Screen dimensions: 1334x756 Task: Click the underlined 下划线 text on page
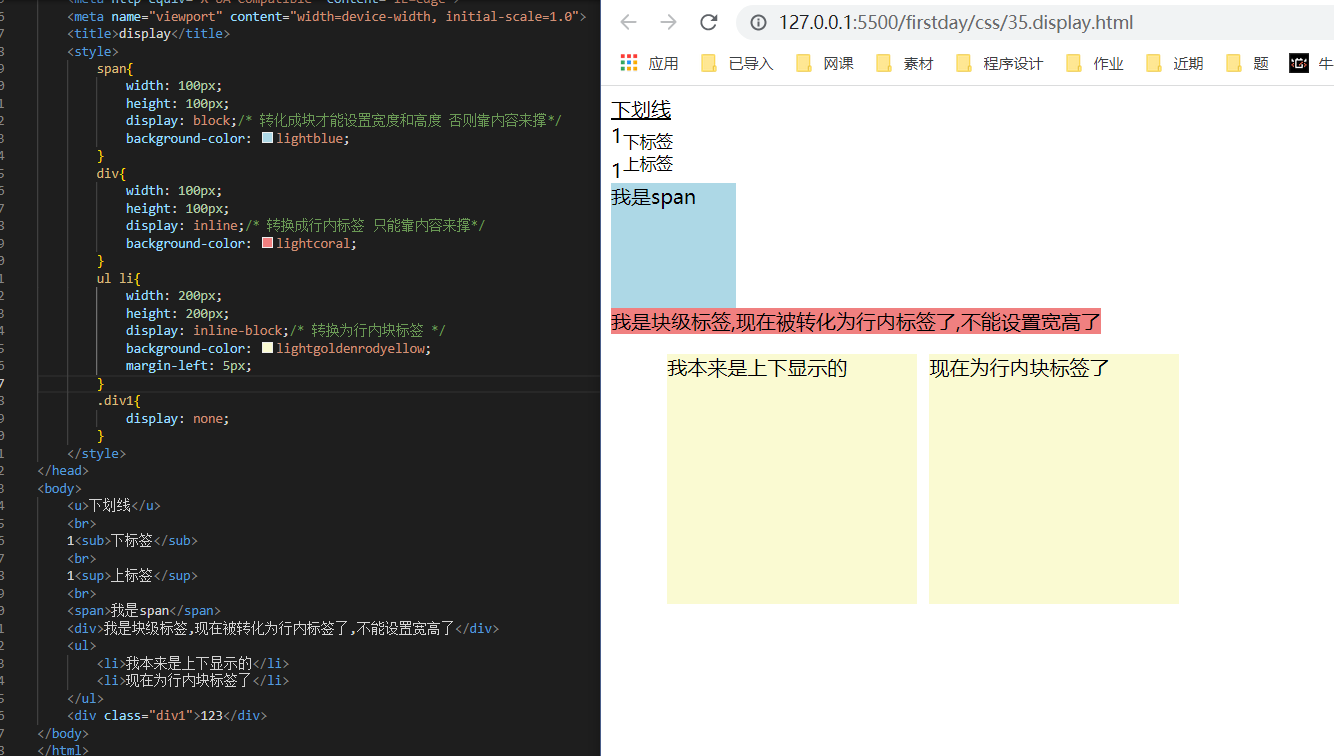coord(641,109)
